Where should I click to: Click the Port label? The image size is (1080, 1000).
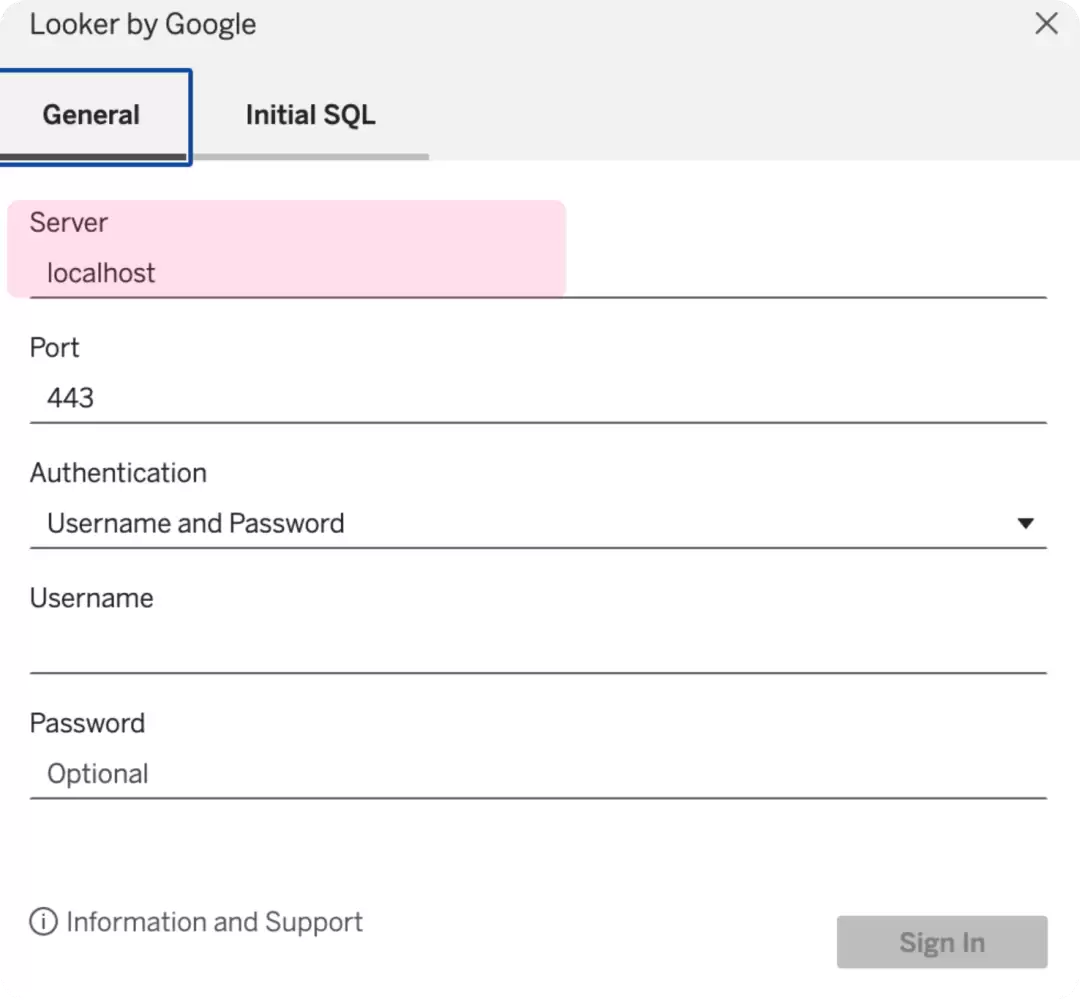click(54, 348)
